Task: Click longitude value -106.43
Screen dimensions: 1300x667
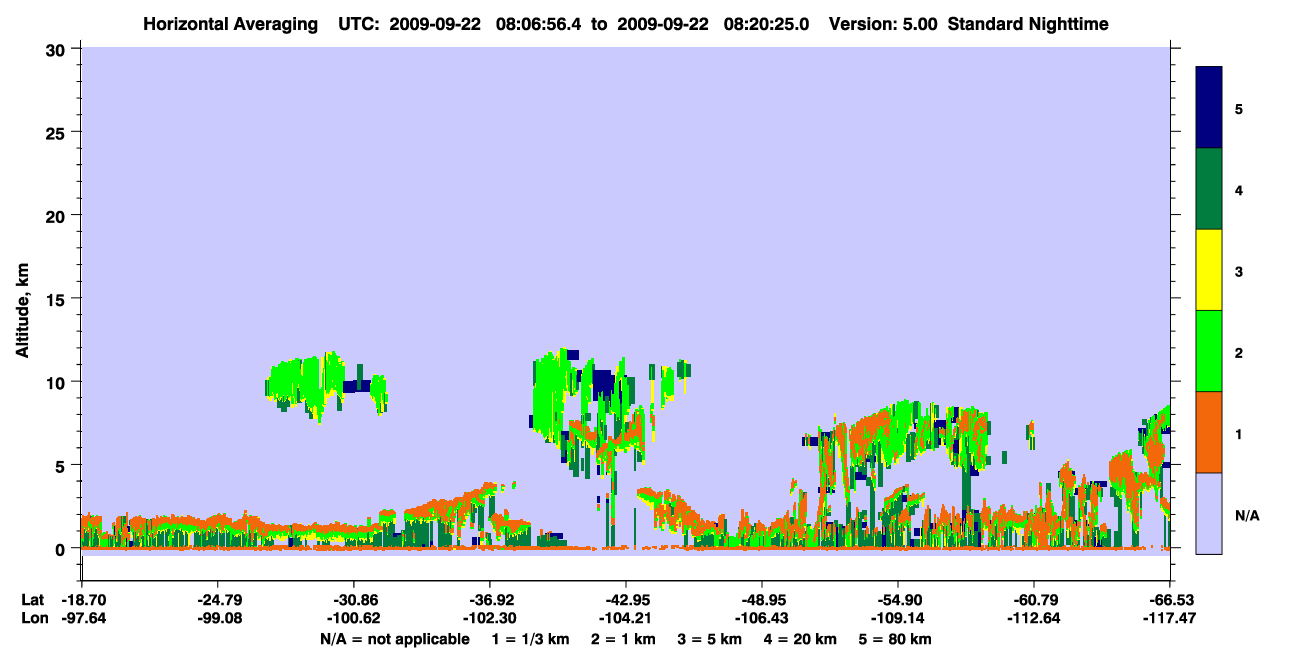Action: [762, 618]
